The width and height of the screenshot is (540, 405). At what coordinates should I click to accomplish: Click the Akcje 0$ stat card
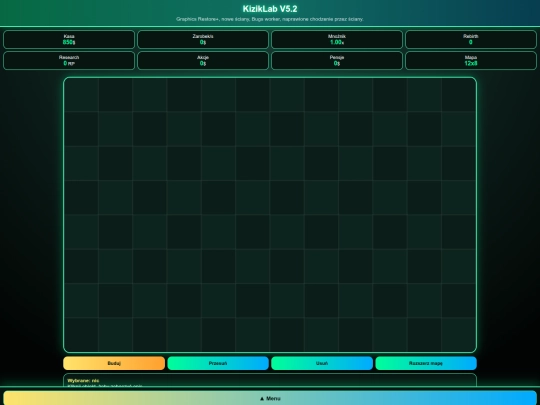(x=203, y=61)
